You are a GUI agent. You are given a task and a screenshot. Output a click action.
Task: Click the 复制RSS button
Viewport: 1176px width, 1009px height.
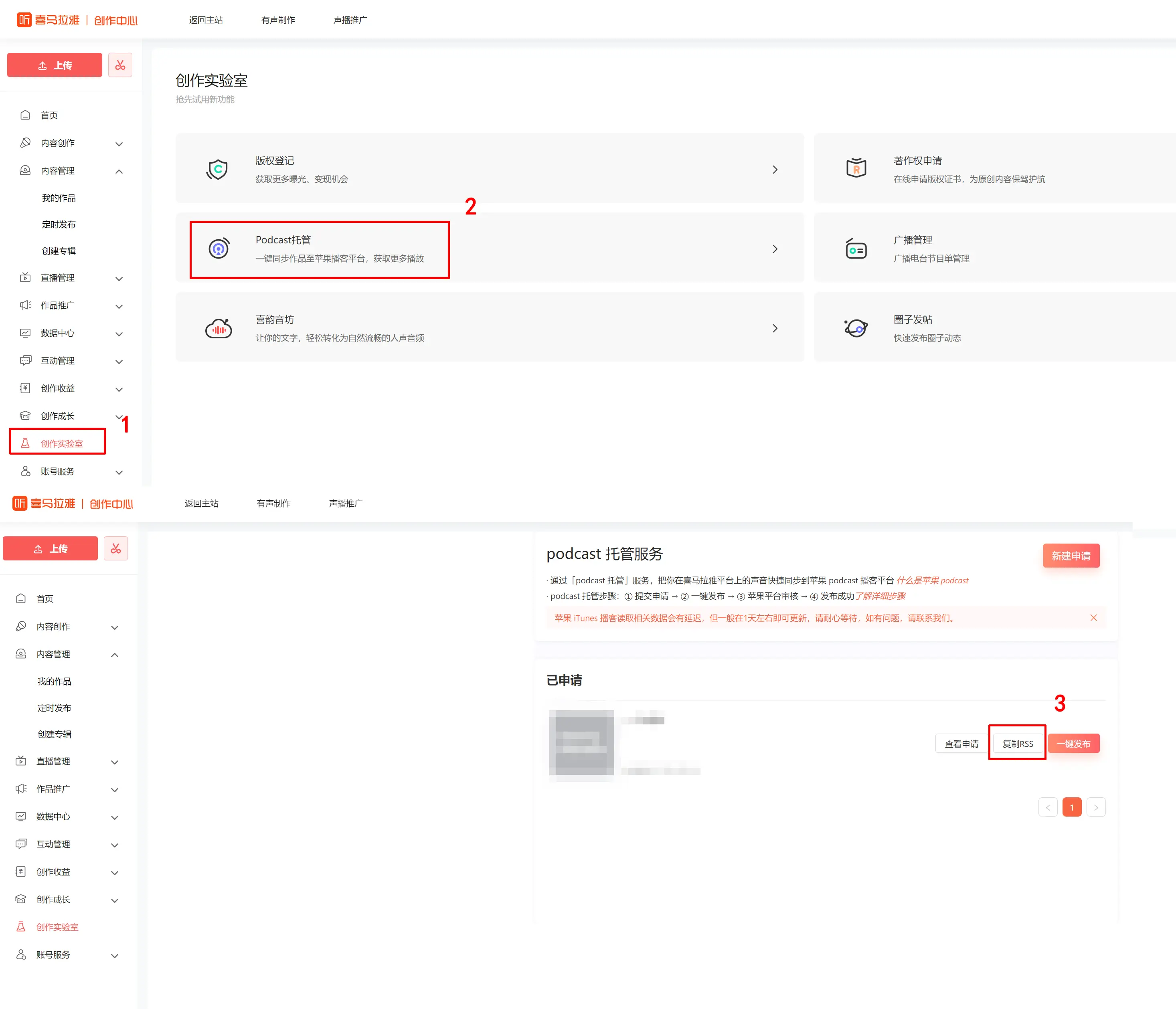tap(1017, 743)
